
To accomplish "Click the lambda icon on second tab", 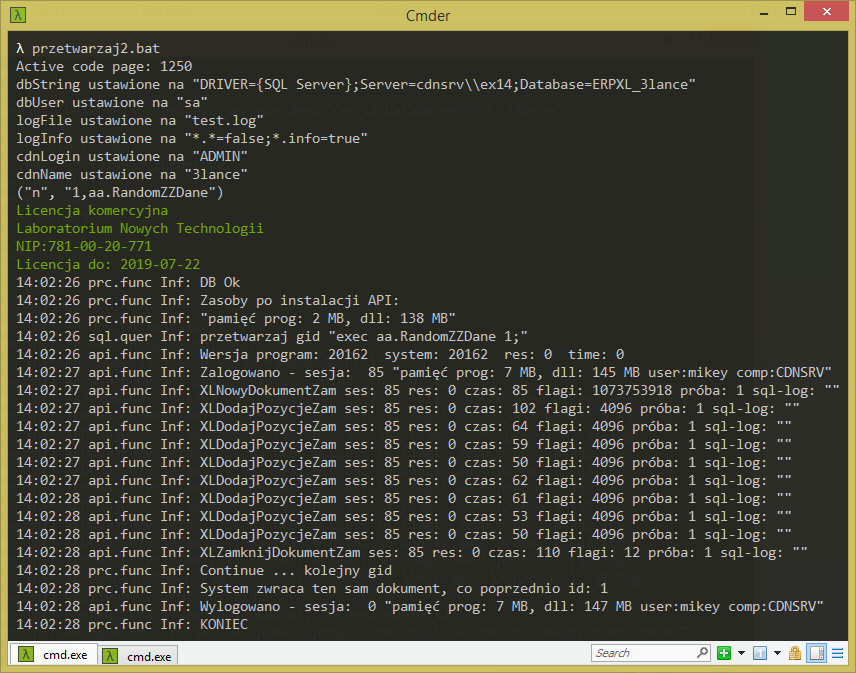I will click(x=110, y=656).
